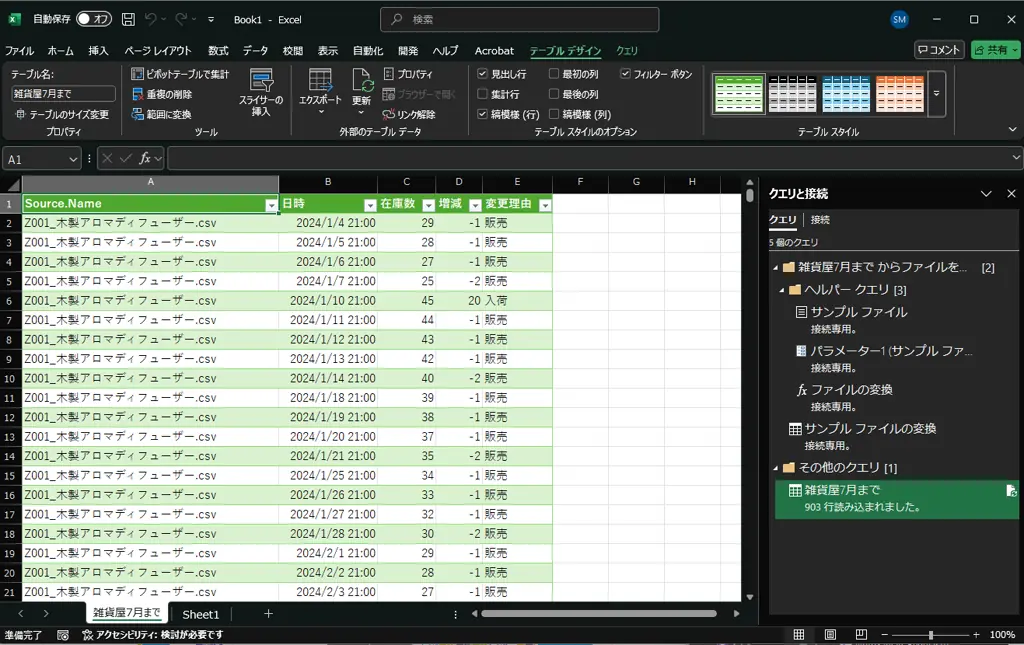Open 日時 column filter dropdown

(x=370, y=205)
